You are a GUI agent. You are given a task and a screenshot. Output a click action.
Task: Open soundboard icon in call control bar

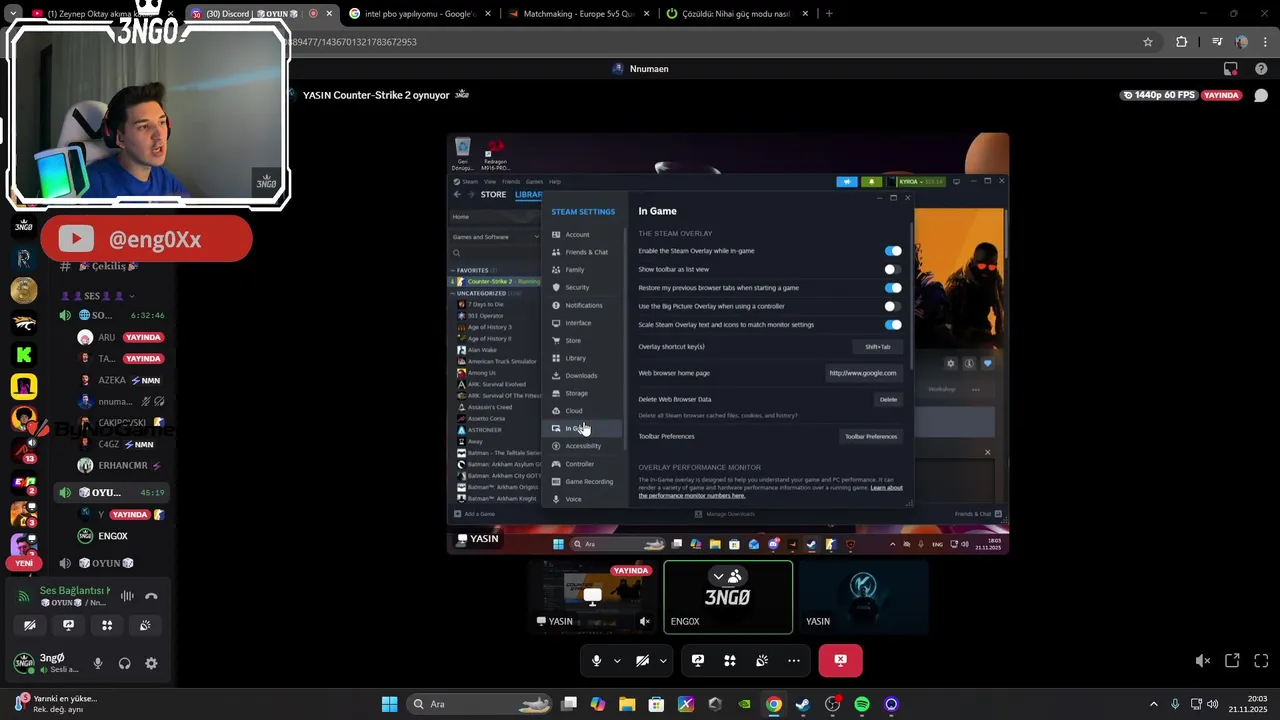tap(762, 661)
